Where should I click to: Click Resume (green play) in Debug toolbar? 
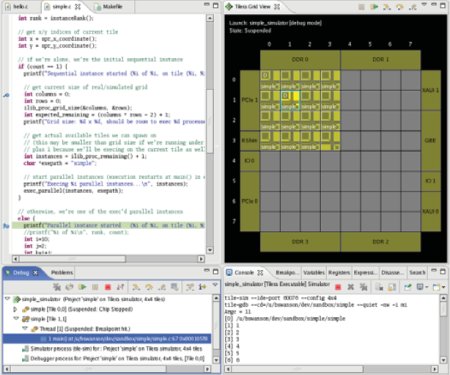pos(82,287)
